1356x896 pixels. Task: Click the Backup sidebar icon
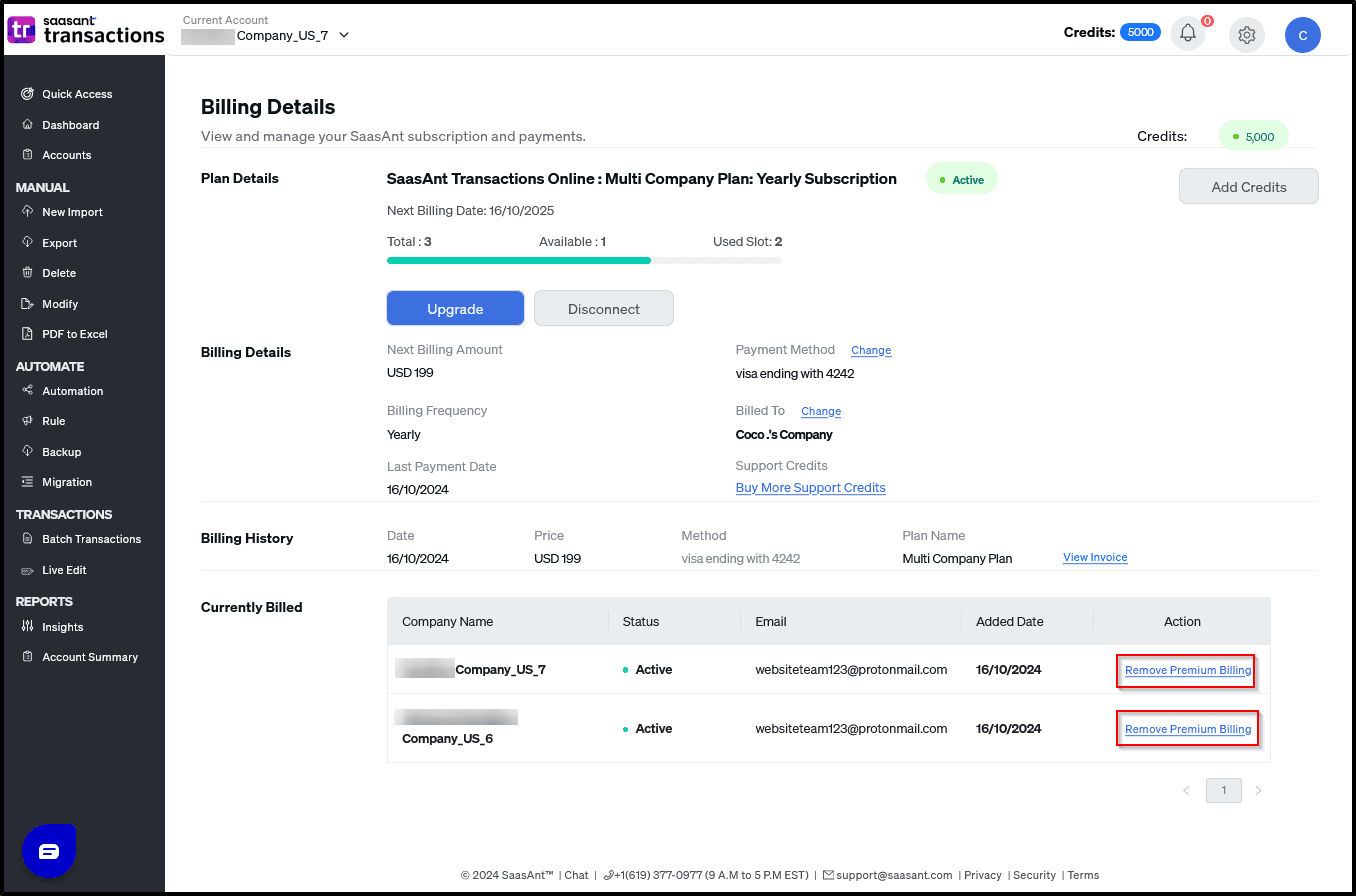point(27,452)
